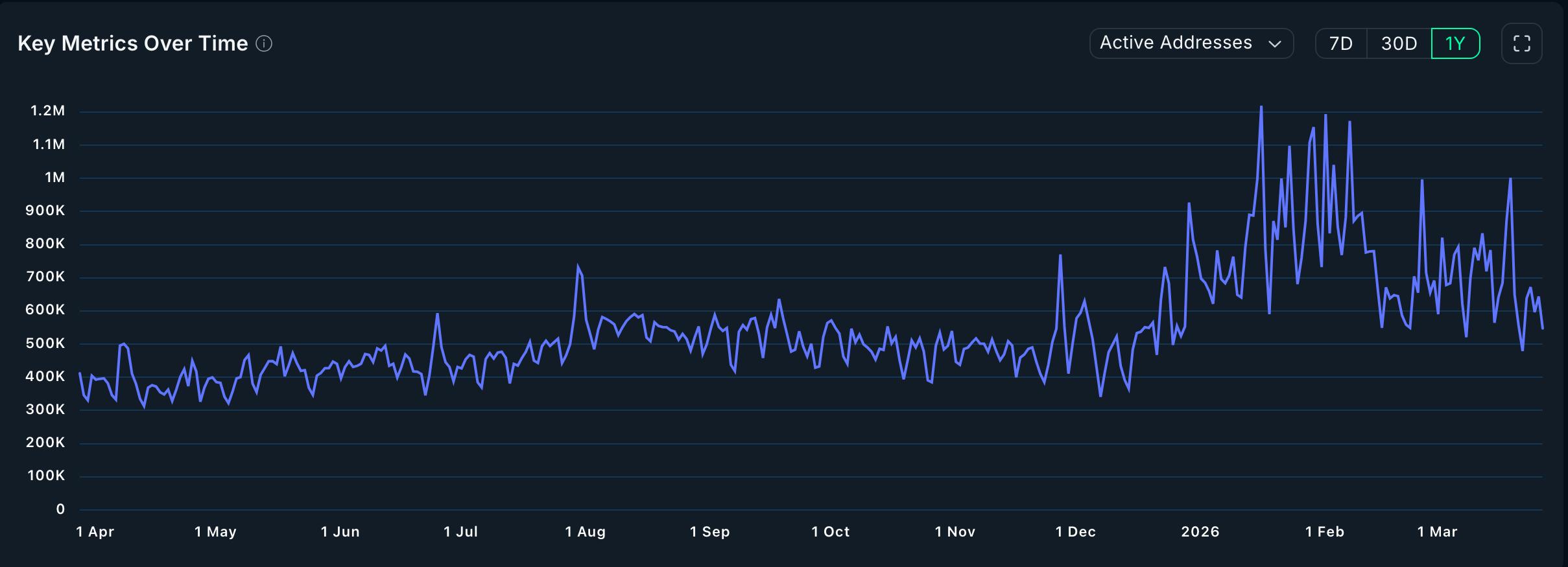The image size is (1568, 567).
Task: Click the '1 Aug' x-axis label
Action: [585, 532]
